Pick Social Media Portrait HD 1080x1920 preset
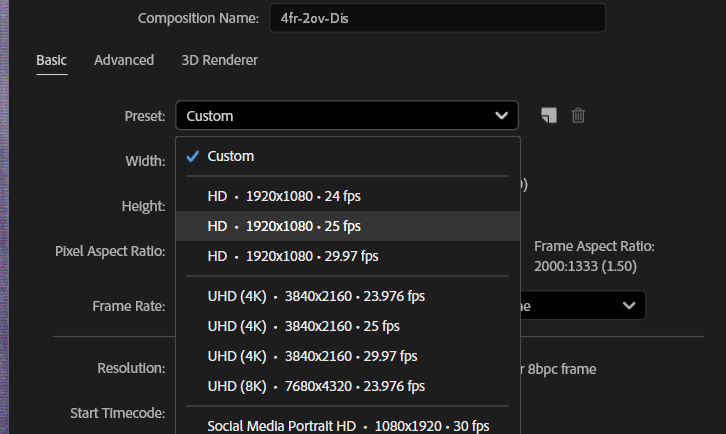Viewport: 726px width, 434px height. (x=348, y=425)
